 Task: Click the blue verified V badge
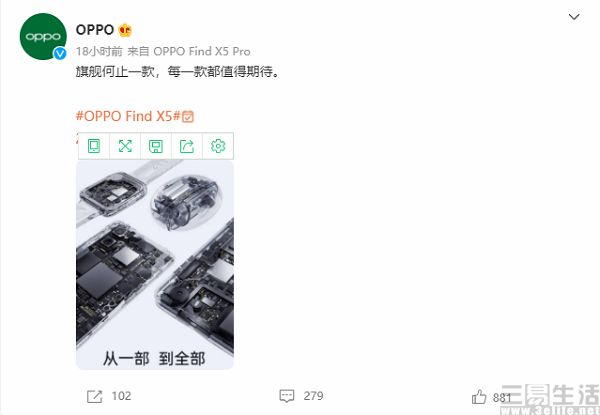click(60, 54)
